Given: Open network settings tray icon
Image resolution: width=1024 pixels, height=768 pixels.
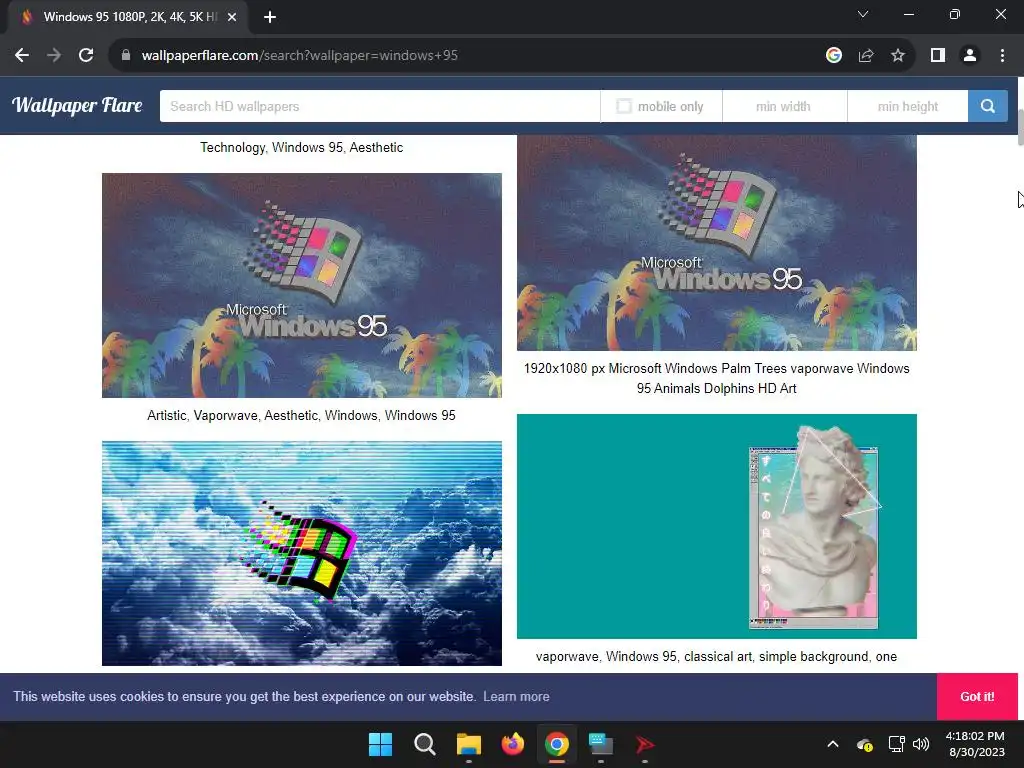Looking at the screenshot, I should [896, 744].
